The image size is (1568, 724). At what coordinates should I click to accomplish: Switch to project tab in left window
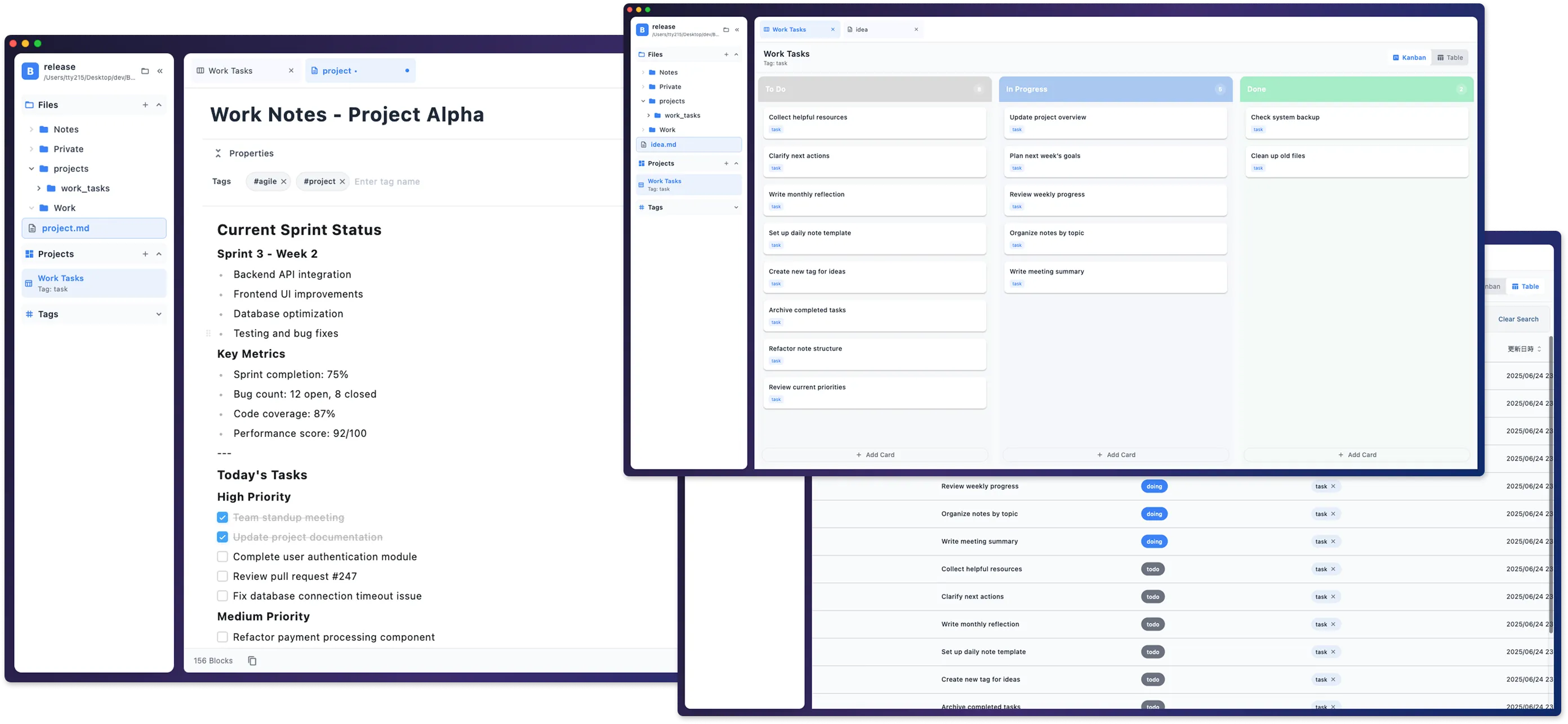[x=360, y=70]
